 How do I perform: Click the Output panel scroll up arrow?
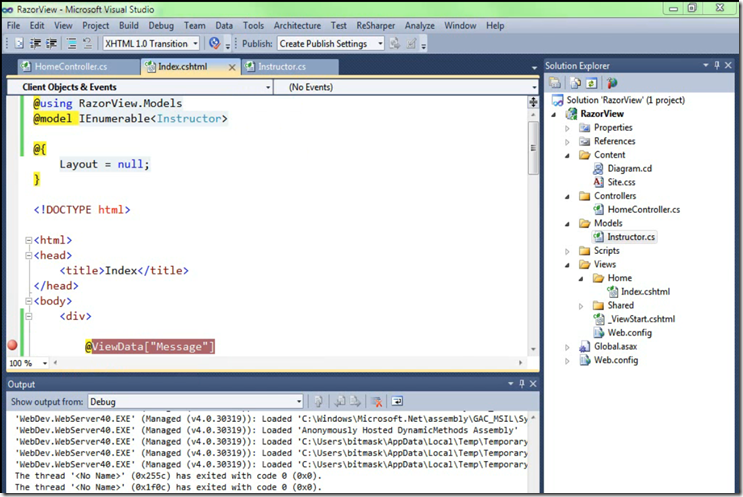(x=533, y=418)
